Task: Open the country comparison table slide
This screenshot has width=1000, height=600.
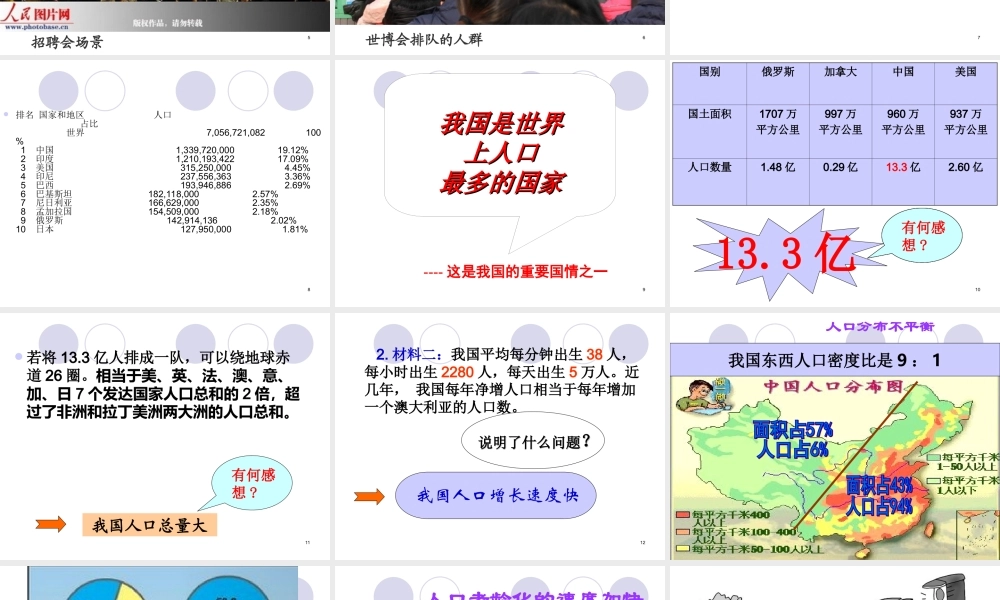Action: click(x=835, y=183)
